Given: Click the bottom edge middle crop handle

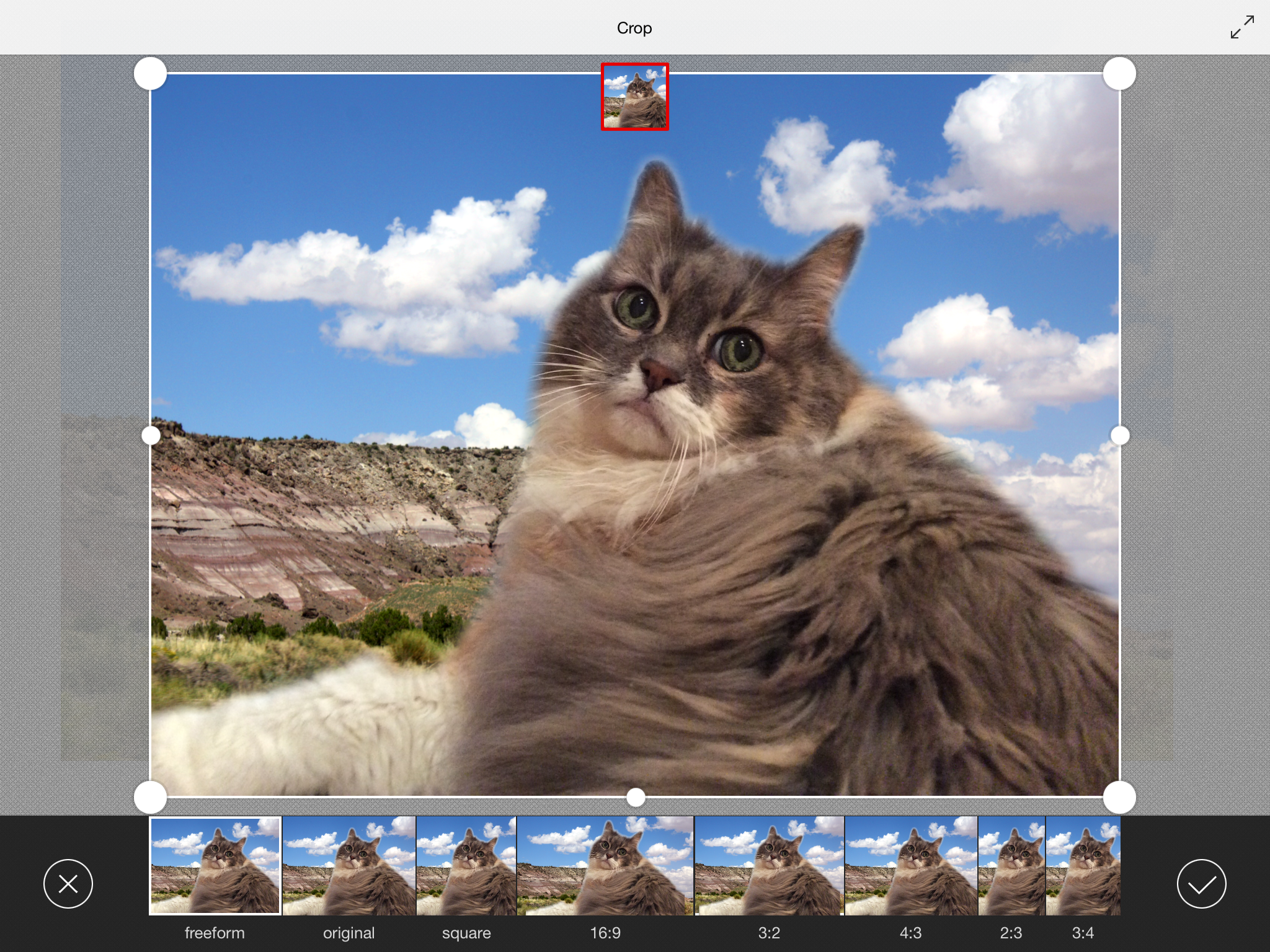Looking at the screenshot, I should pyautogui.click(x=636, y=798).
